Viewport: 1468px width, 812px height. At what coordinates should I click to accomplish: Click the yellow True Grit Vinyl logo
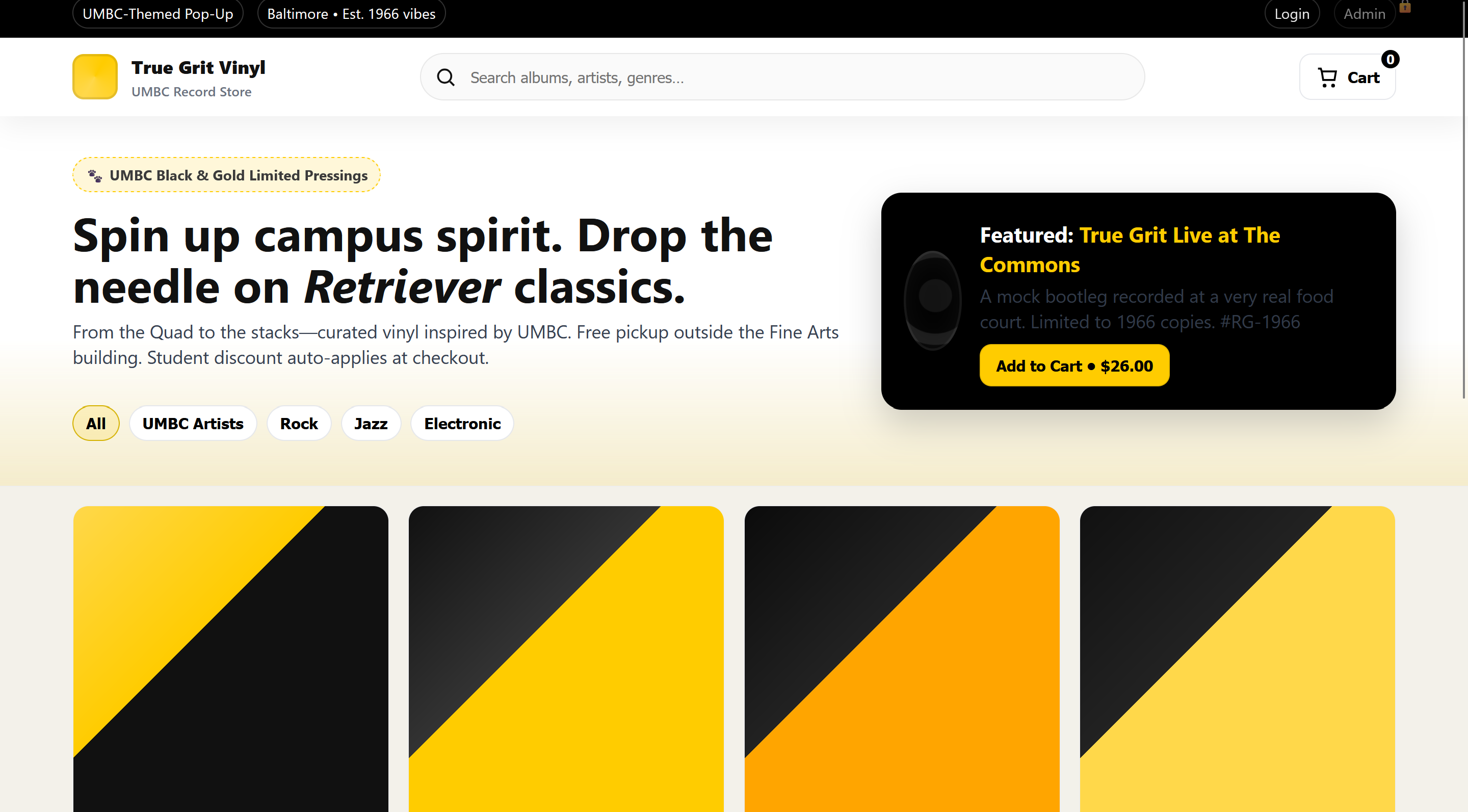(x=95, y=76)
